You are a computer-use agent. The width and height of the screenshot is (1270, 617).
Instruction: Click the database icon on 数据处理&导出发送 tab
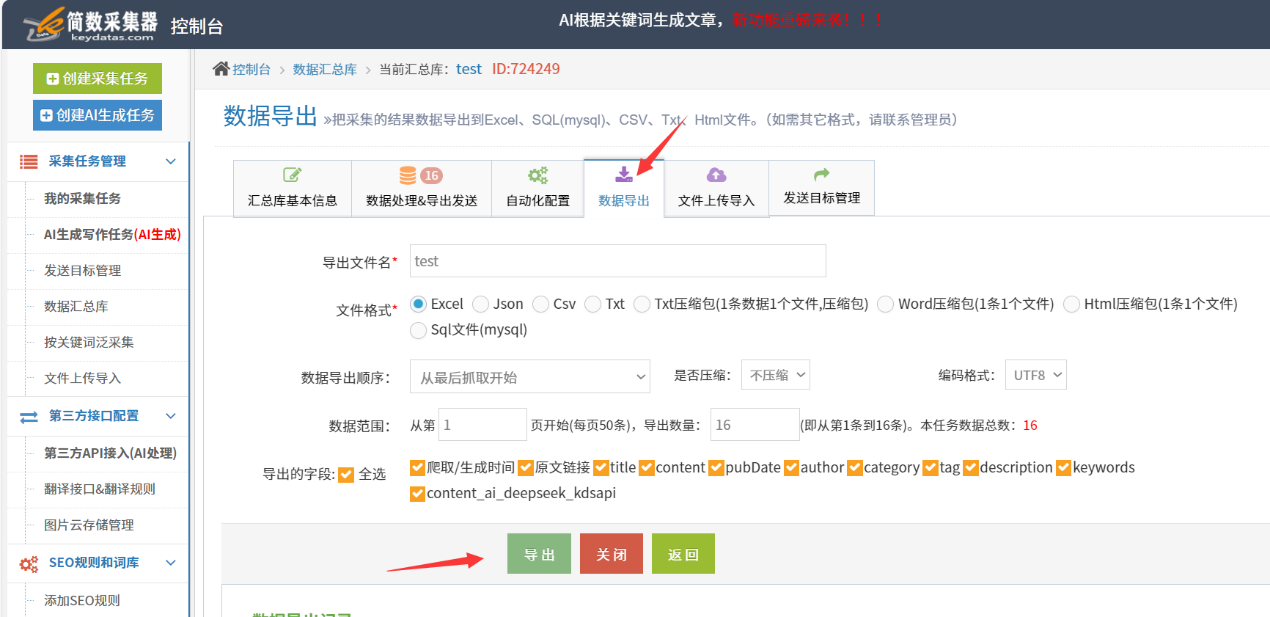point(408,175)
